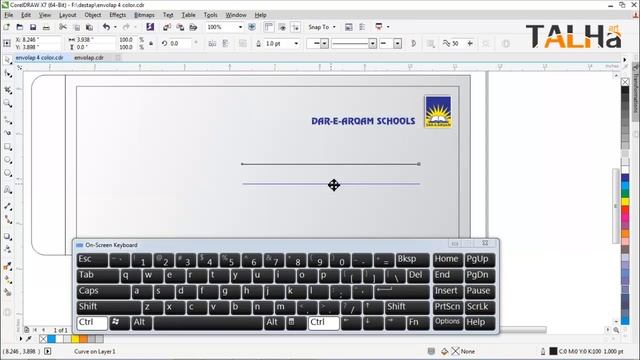Click the rotation angle input field
640x360 pixels.
click(x=179, y=43)
